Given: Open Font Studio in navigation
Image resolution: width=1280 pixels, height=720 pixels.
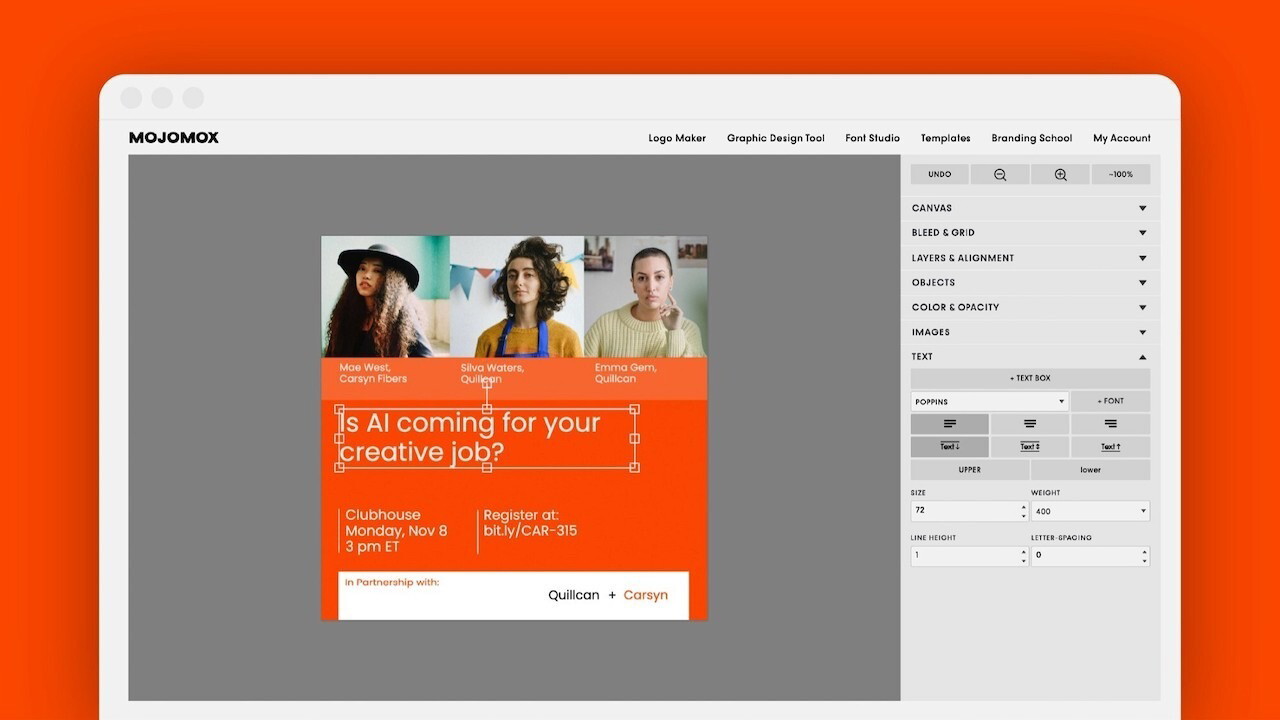Looking at the screenshot, I should coord(872,138).
